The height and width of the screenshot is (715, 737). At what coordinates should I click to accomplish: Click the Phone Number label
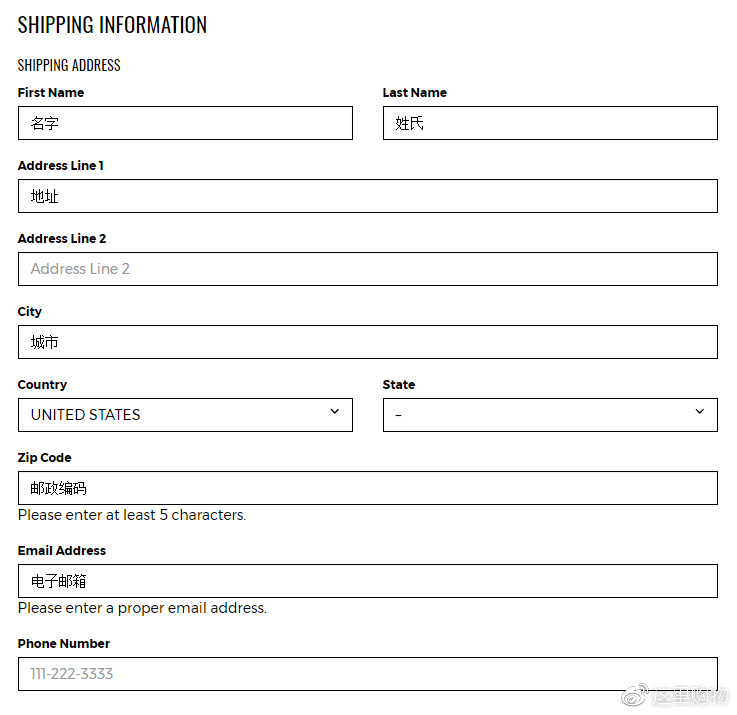pyautogui.click(x=64, y=644)
